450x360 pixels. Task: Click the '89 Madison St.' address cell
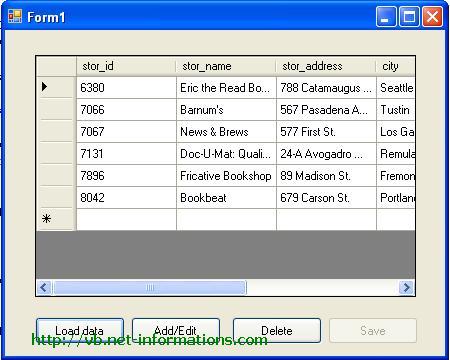point(326,176)
